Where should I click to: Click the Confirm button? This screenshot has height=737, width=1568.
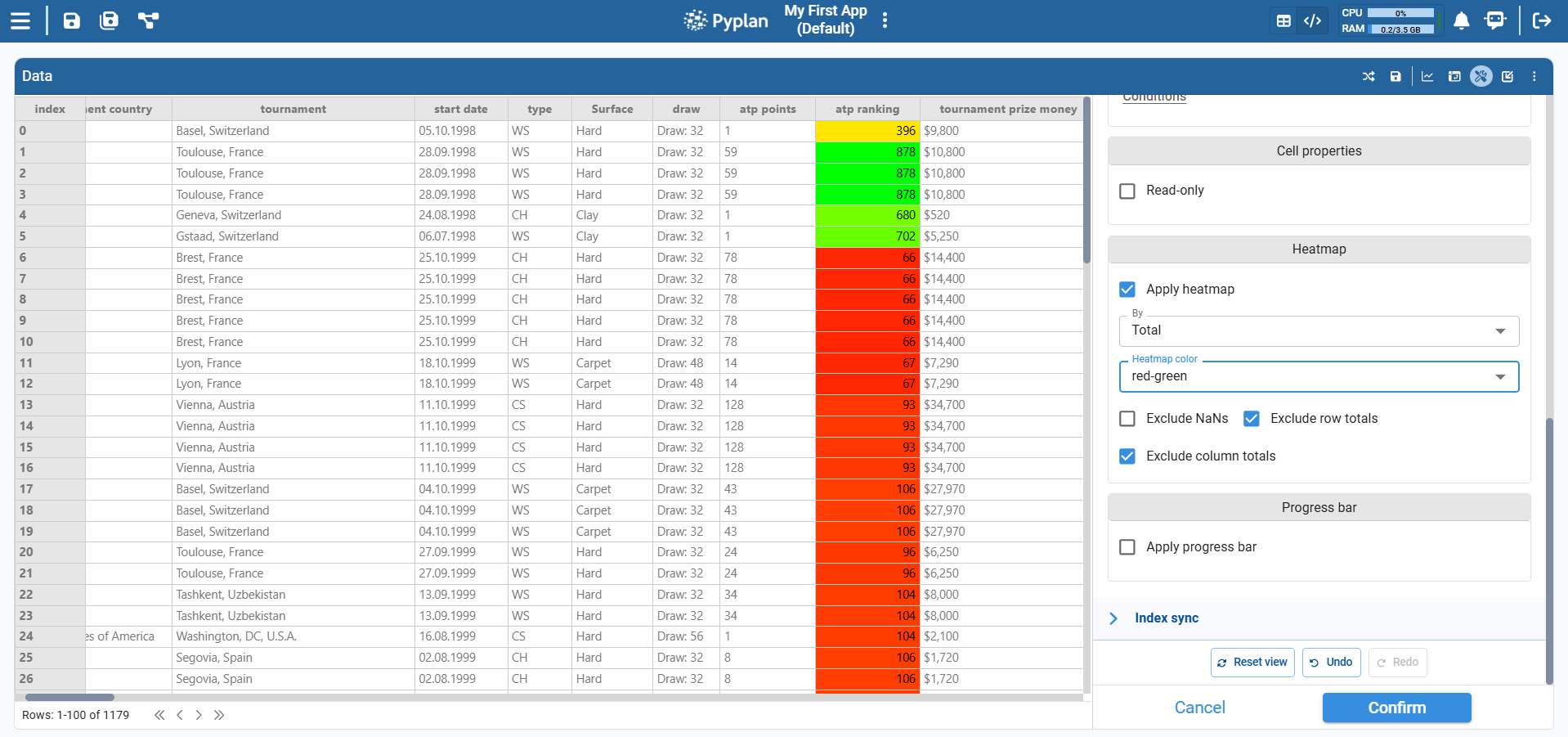[x=1396, y=708]
